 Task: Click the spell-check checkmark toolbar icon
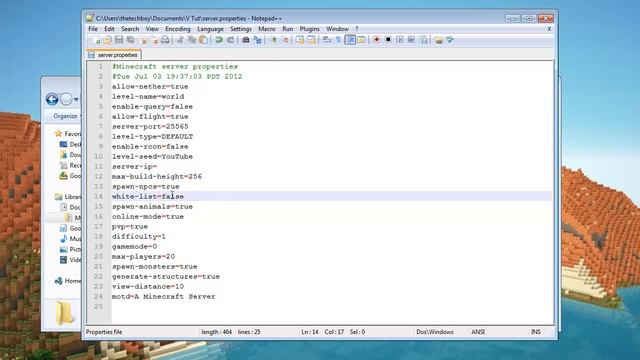click(x=450, y=40)
